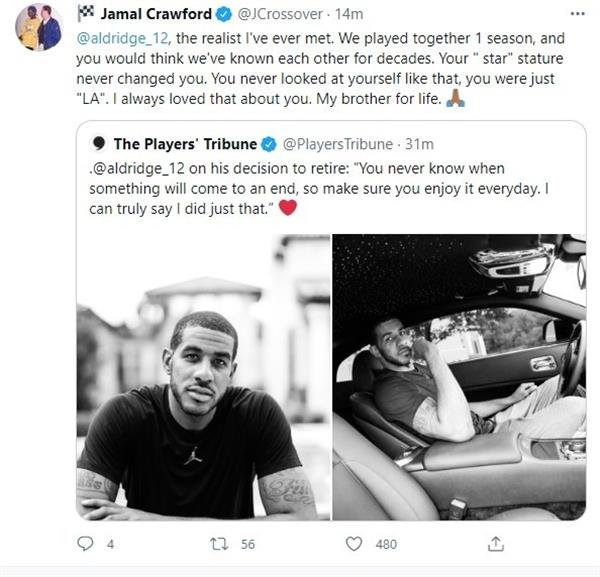
Task: Open the @aldridge_12 mention link
Action: [x=122, y=38]
